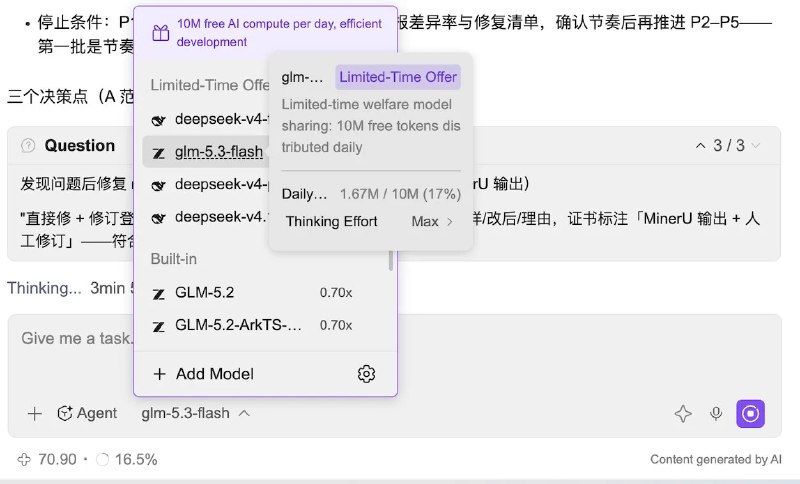Select deepseek-v4.1 model entry
Image resolution: width=800 pixels, height=484 pixels.
click(205, 217)
